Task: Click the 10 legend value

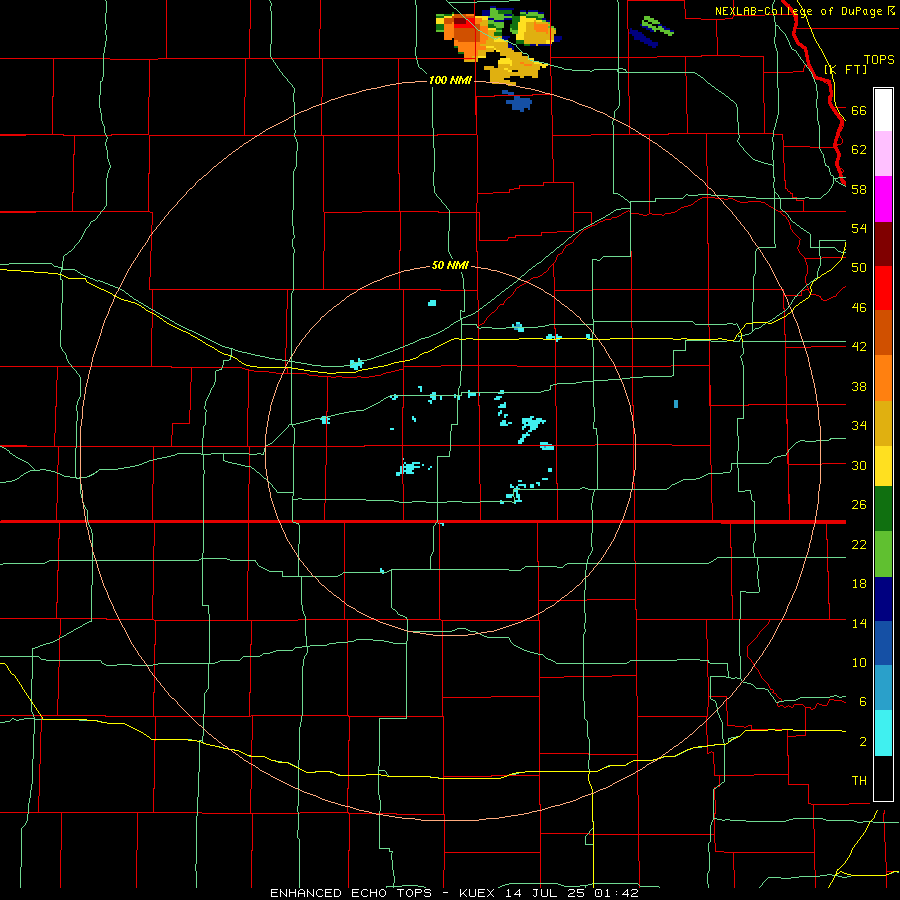Action: coord(859,663)
